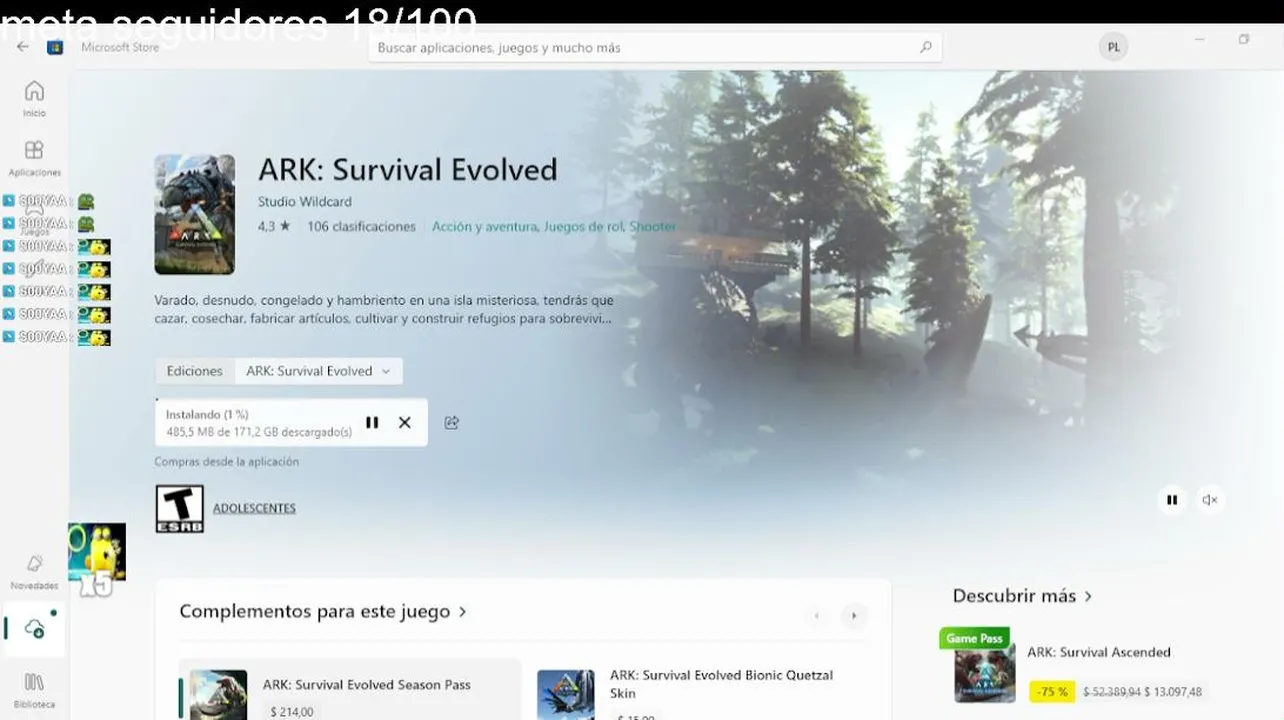Open the Aplicaciones section in sidebar

click(34, 158)
